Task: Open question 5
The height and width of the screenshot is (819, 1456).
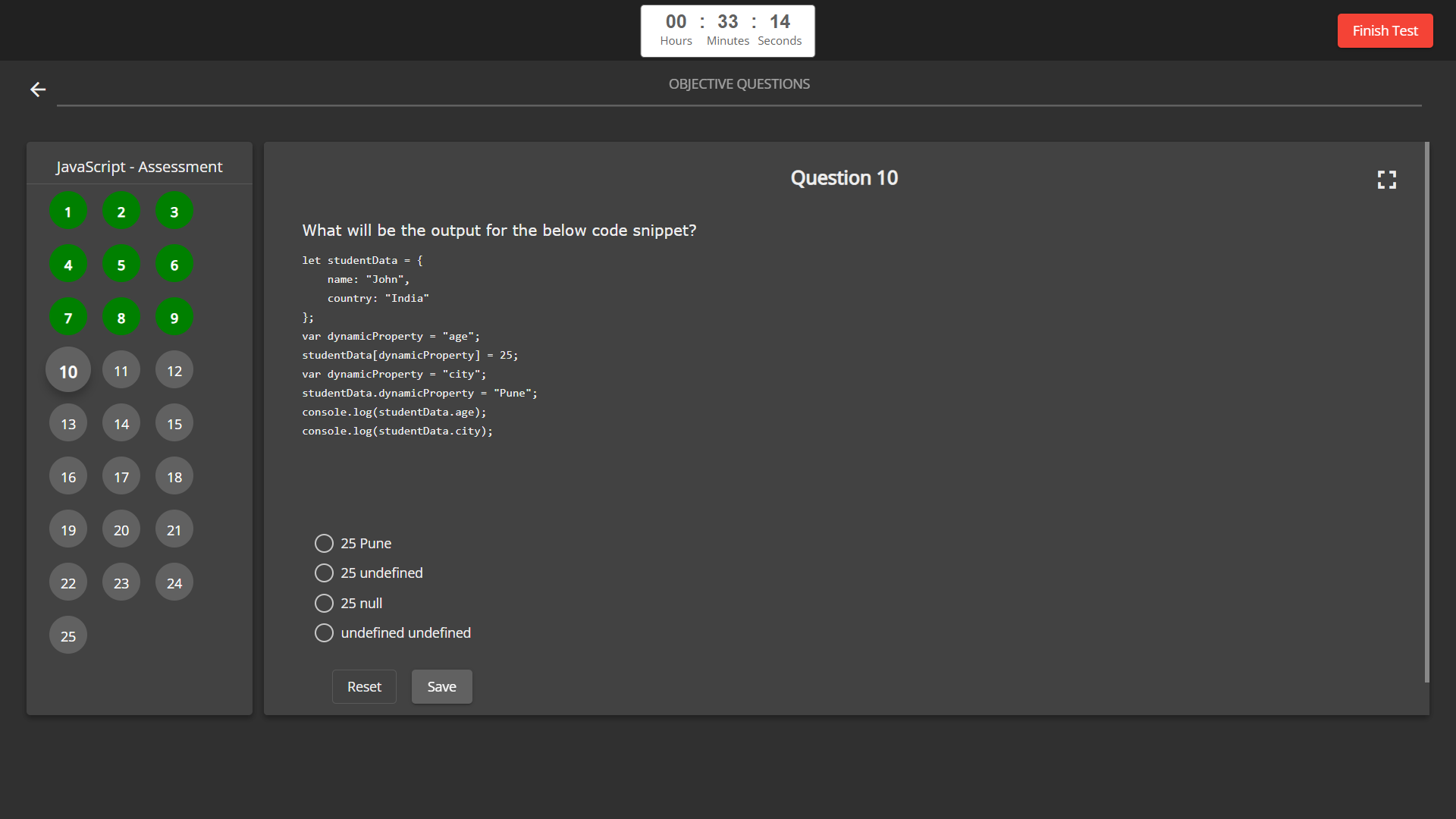Action: tap(121, 265)
